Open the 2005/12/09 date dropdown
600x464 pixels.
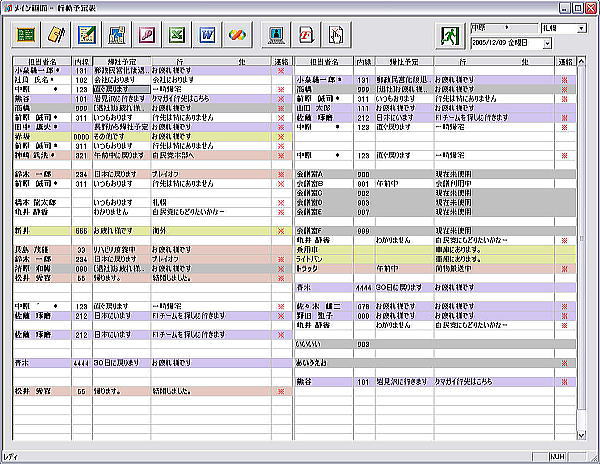coord(547,43)
